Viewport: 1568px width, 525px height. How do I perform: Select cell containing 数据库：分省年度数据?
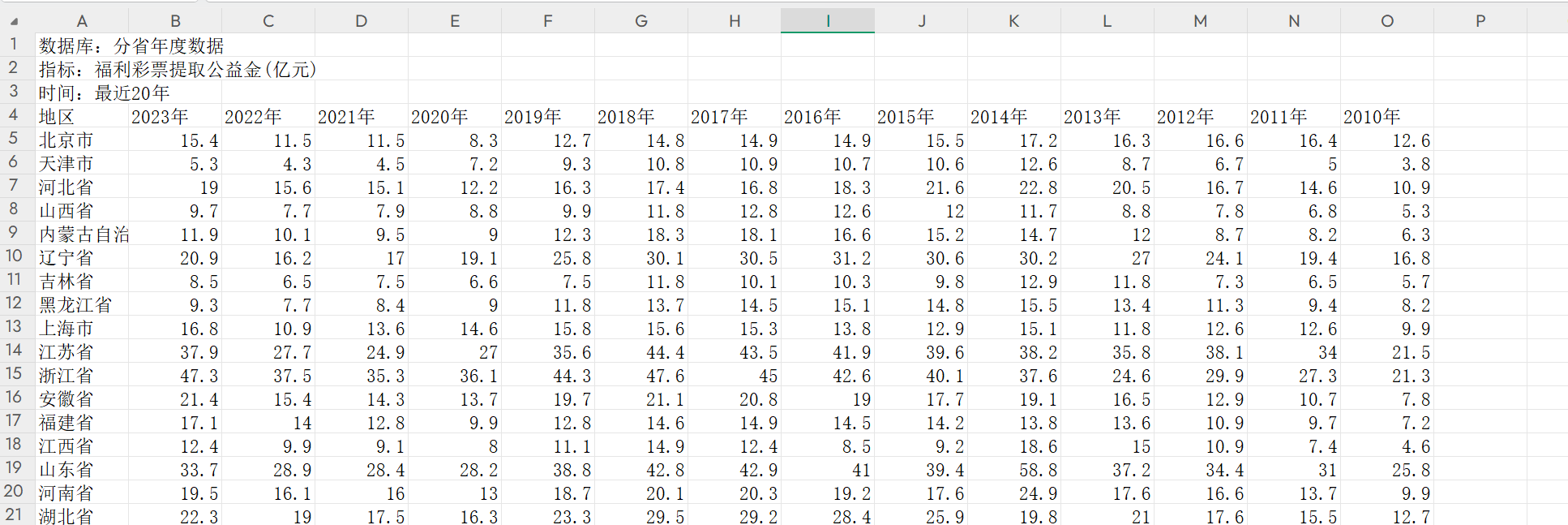coord(131,46)
